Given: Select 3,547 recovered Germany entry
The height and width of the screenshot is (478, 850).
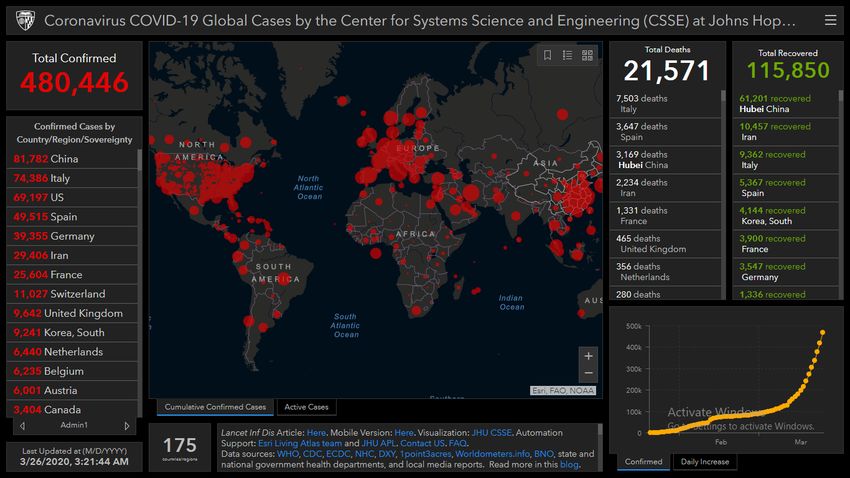Looking at the screenshot, I should coord(785,272).
